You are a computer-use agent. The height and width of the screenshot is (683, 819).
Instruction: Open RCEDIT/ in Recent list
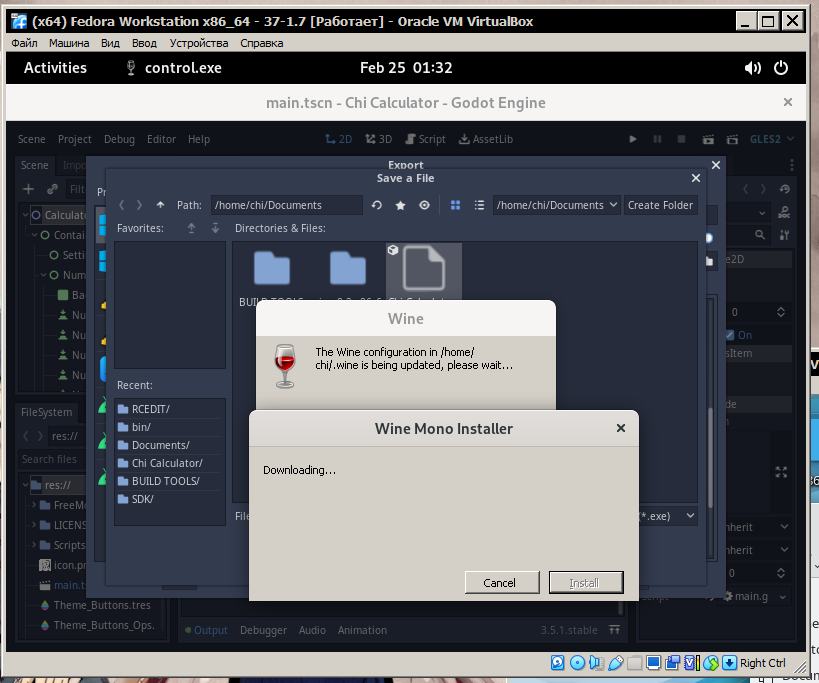tap(170, 409)
